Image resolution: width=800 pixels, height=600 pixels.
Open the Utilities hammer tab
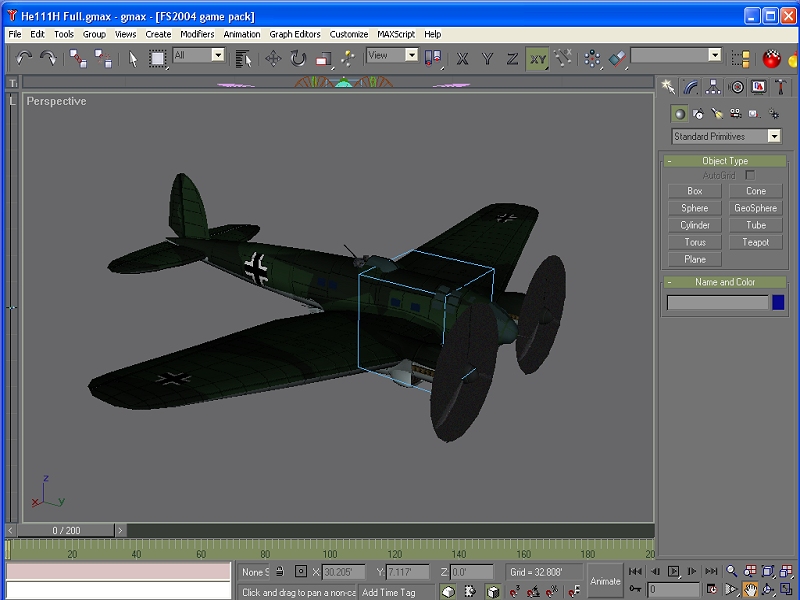tap(781, 87)
